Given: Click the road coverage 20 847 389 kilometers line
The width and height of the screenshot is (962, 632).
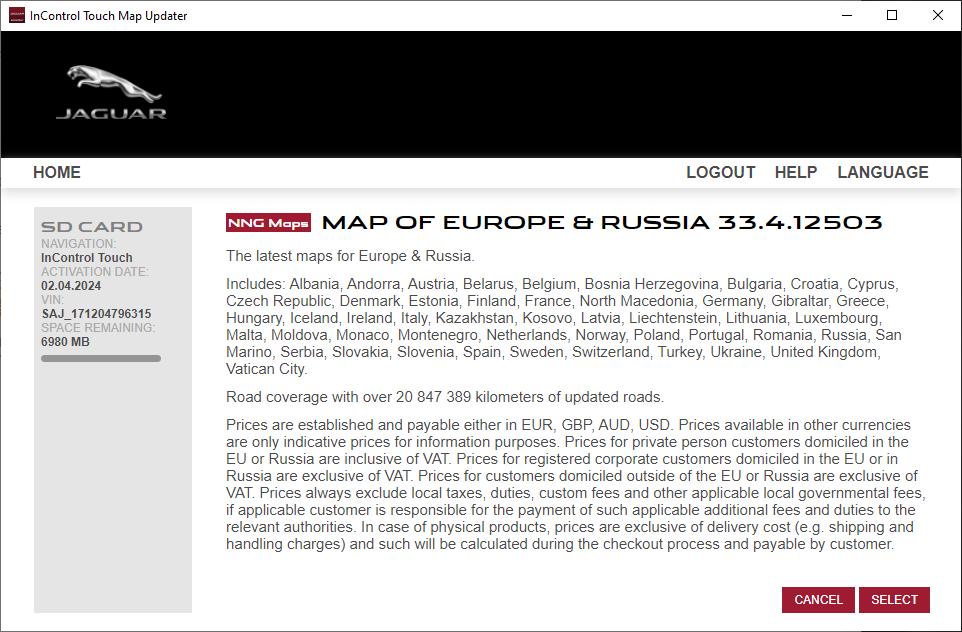Looking at the screenshot, I should (445, 397).
